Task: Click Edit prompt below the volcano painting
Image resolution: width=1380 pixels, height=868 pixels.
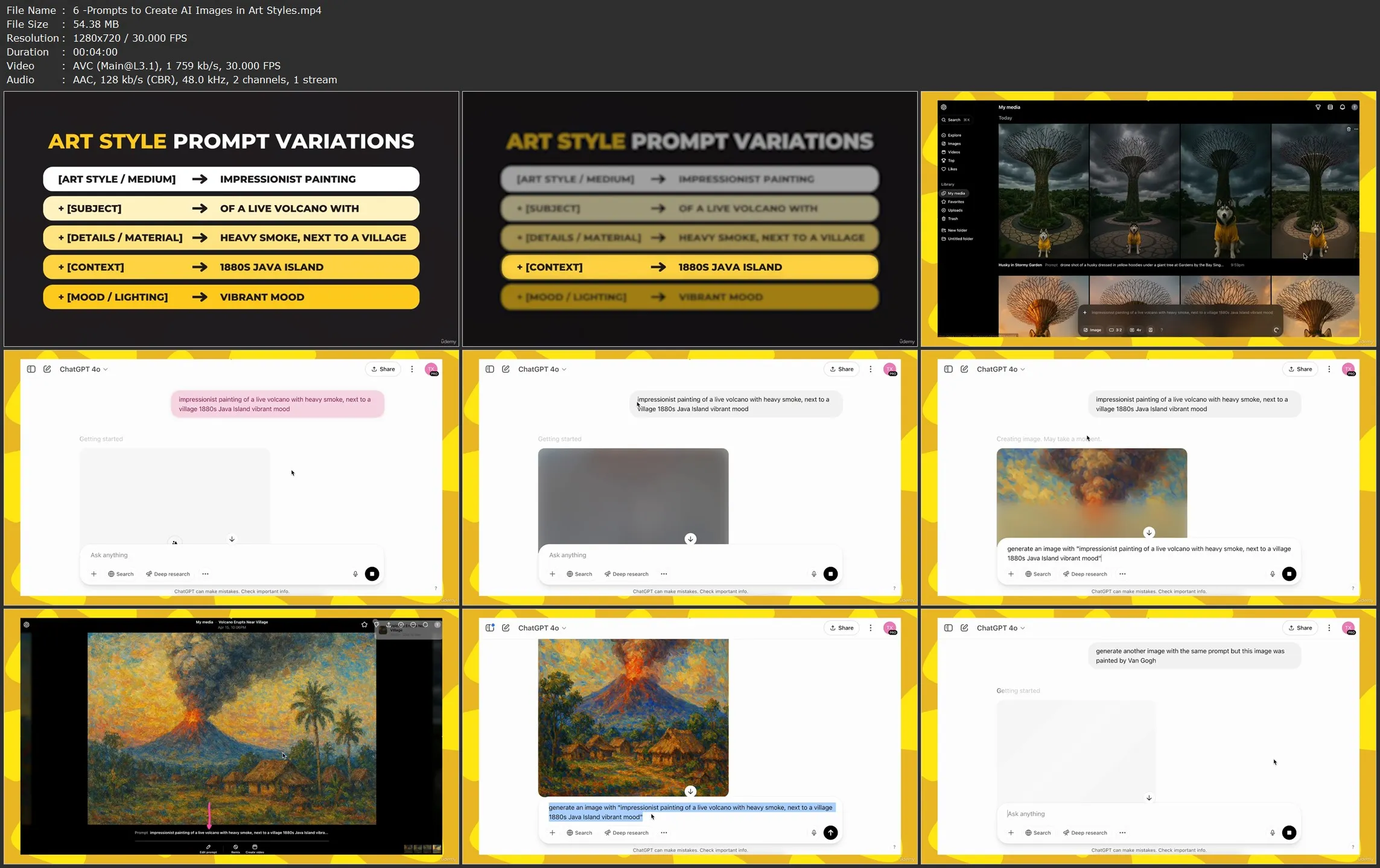Action: (208, 849)
